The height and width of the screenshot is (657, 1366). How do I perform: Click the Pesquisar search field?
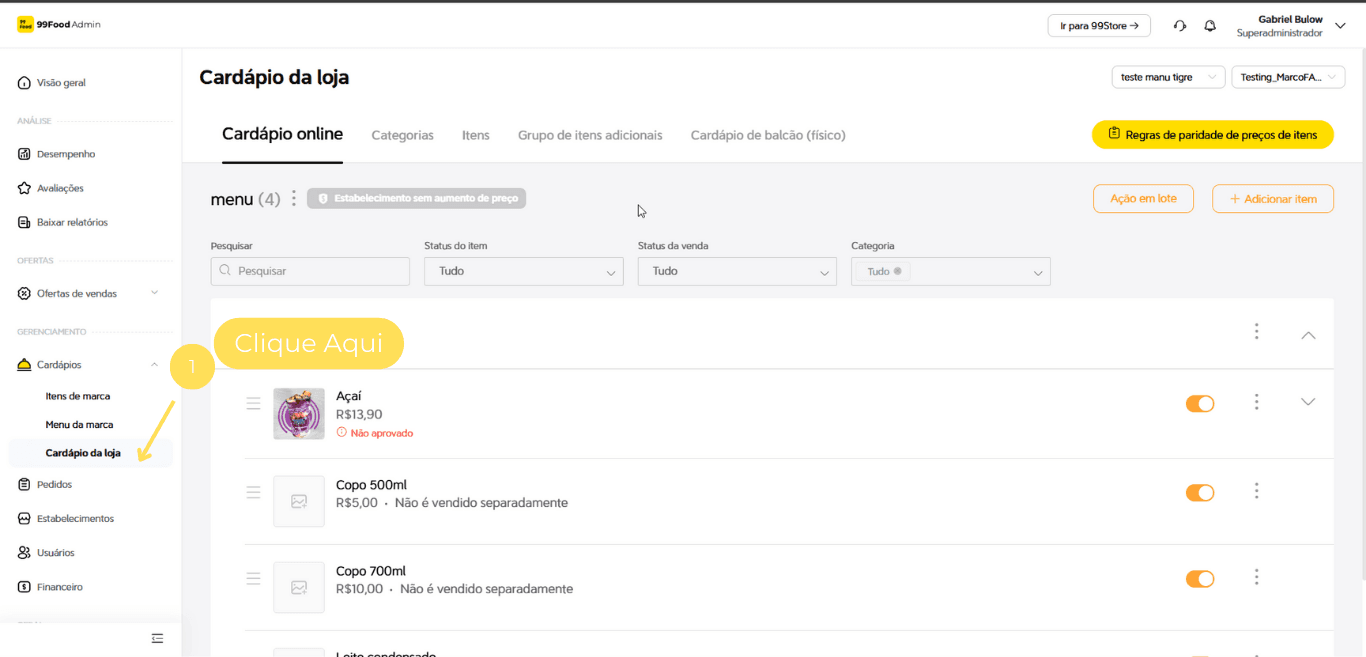click(310, 271)
